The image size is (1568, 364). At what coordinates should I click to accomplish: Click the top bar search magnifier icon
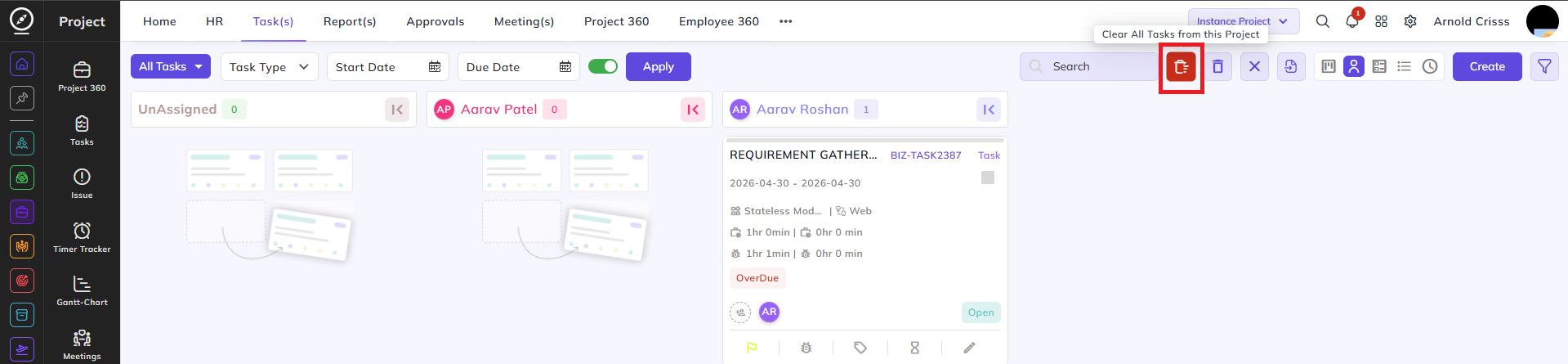[x=1322, y=21]
